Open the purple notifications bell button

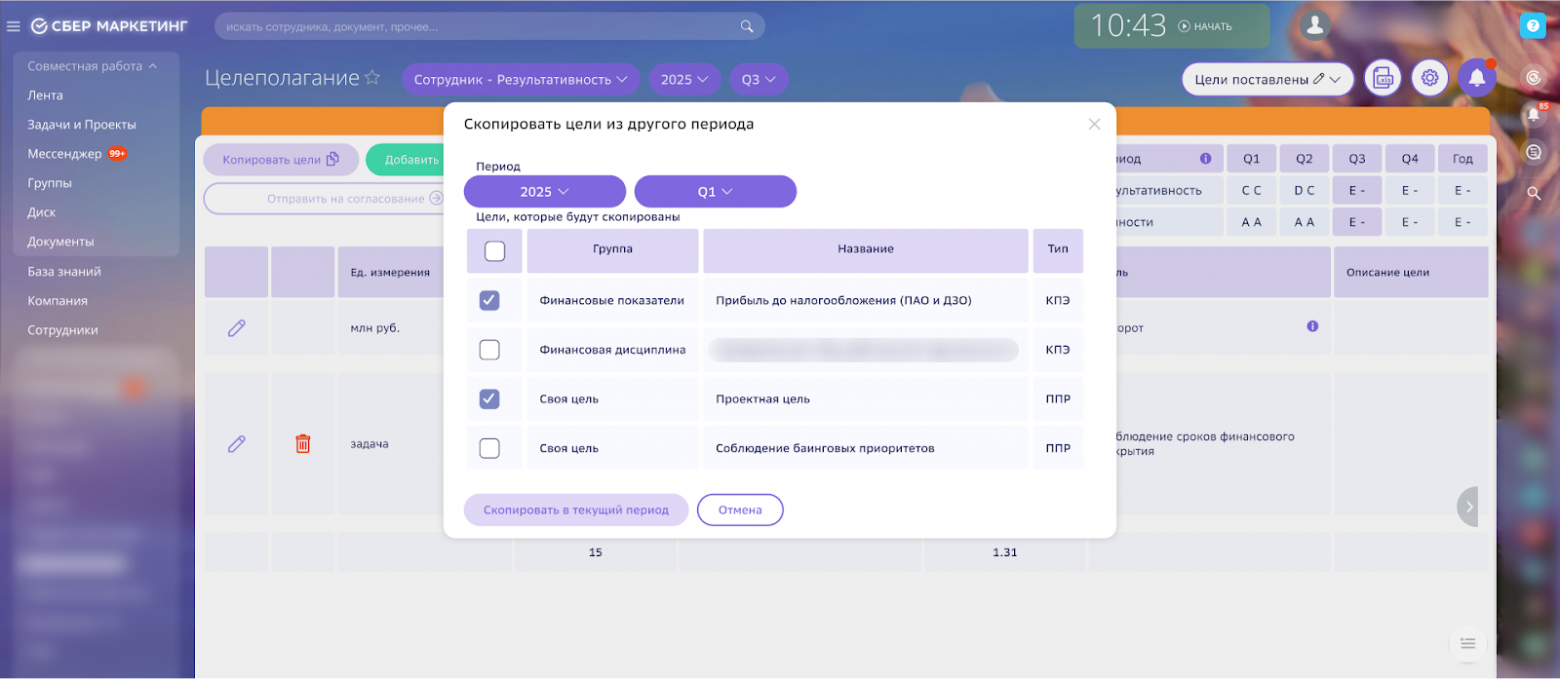tap(1477, 78)
